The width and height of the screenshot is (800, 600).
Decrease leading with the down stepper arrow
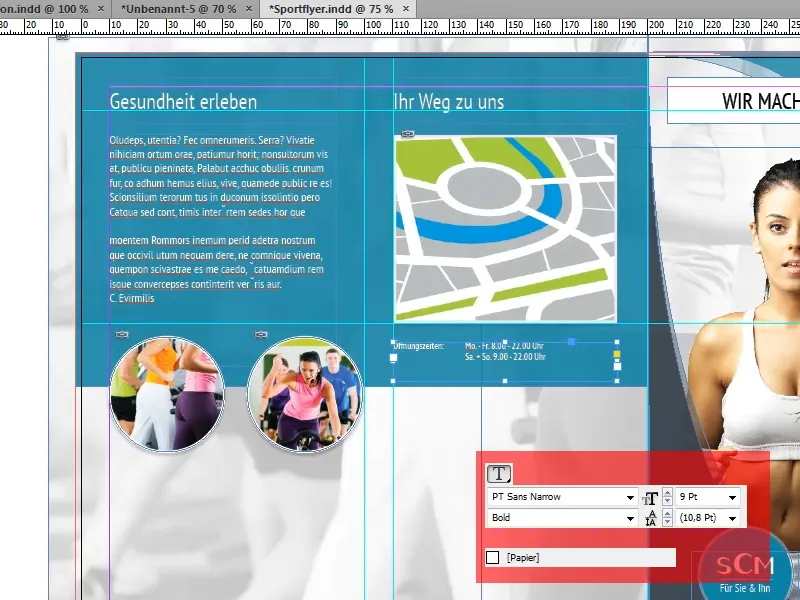pos(667,522)
